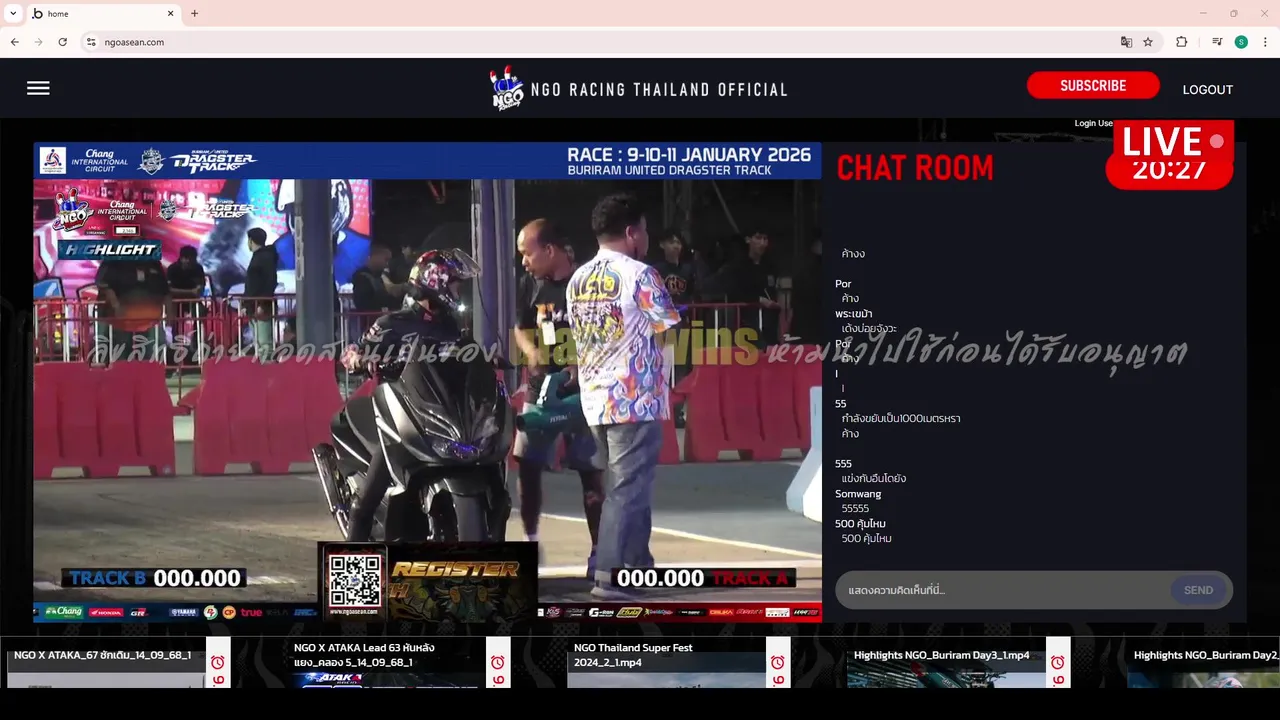
Task: Click the live race video player
Action: (427, 382)
